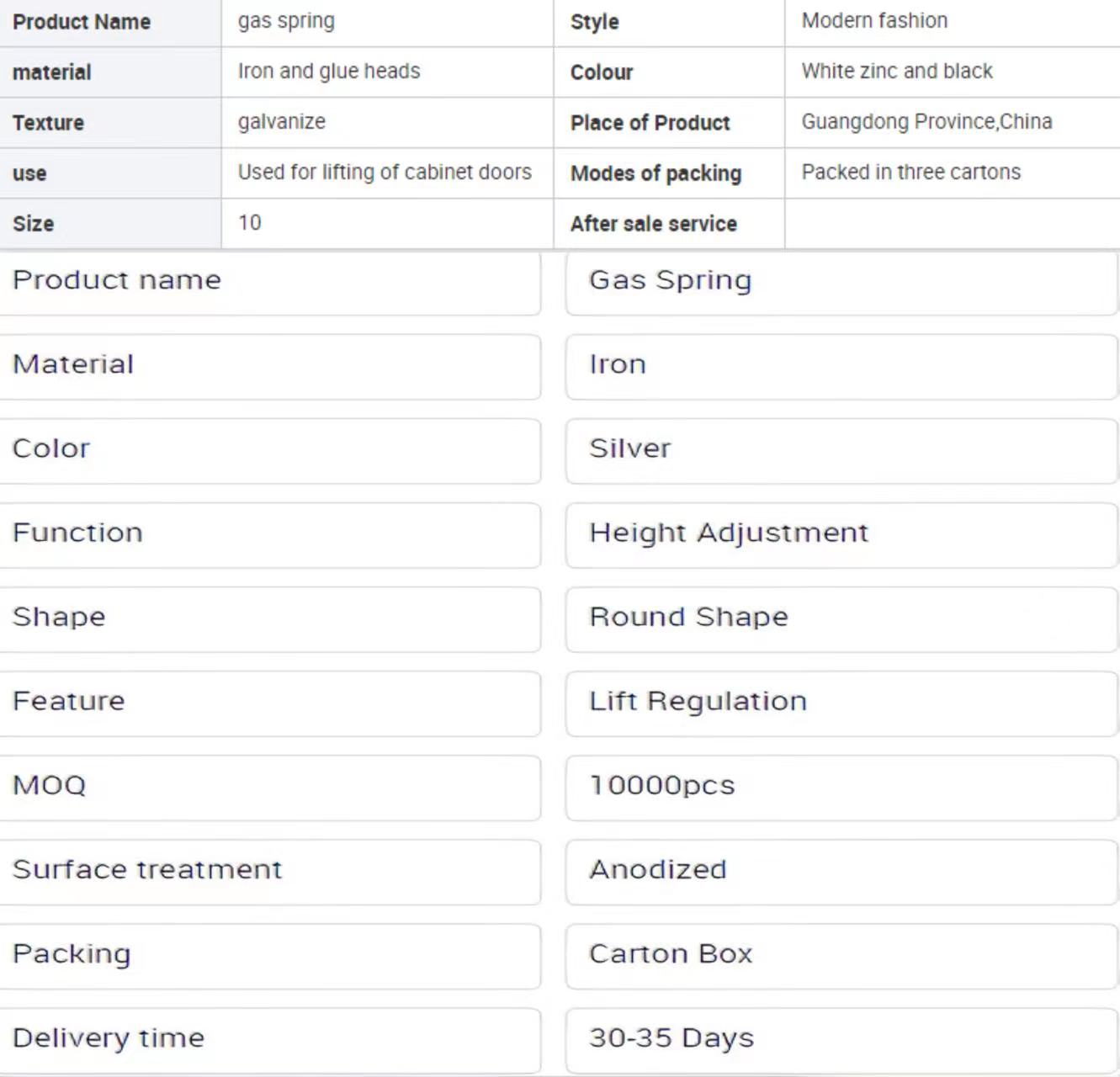This screenshot has width=1120, height=1077.
Task: Select the 'Silver' color field
Action: point(841,451)
